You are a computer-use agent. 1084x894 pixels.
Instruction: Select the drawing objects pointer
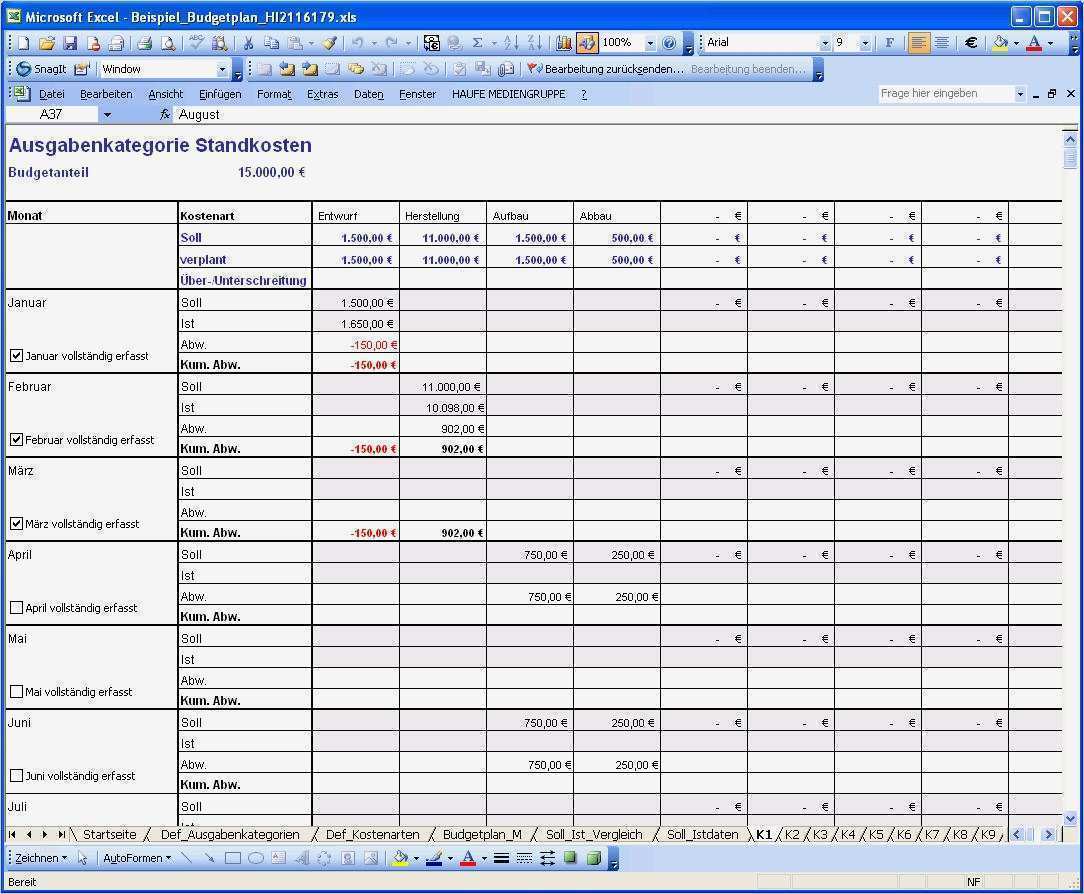pyautogui.click(x=82, y=858)
